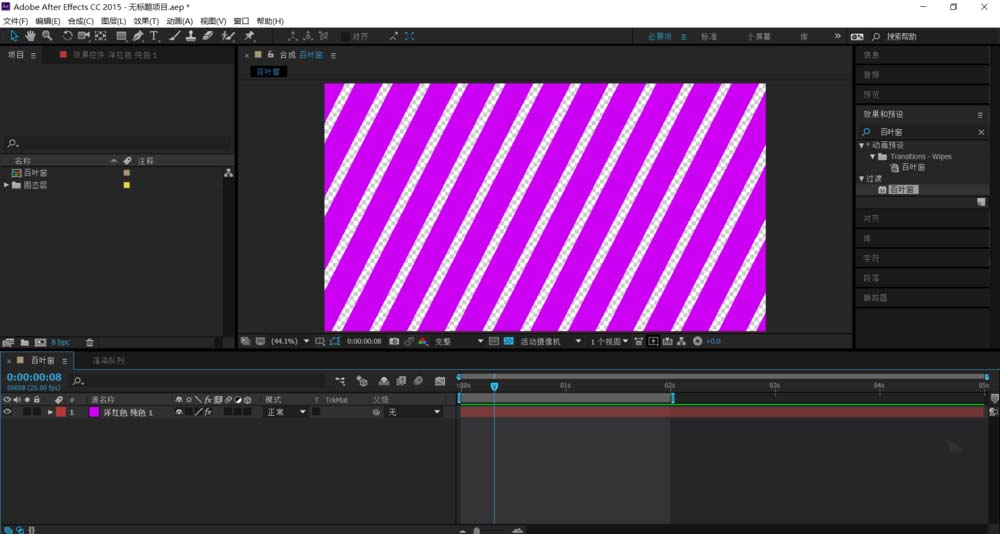Image resolution: width=1000 pixels, height=534 pixels.
Task: Expand the 固态层 folder in Project panel
Action: (x=6, y=185)
